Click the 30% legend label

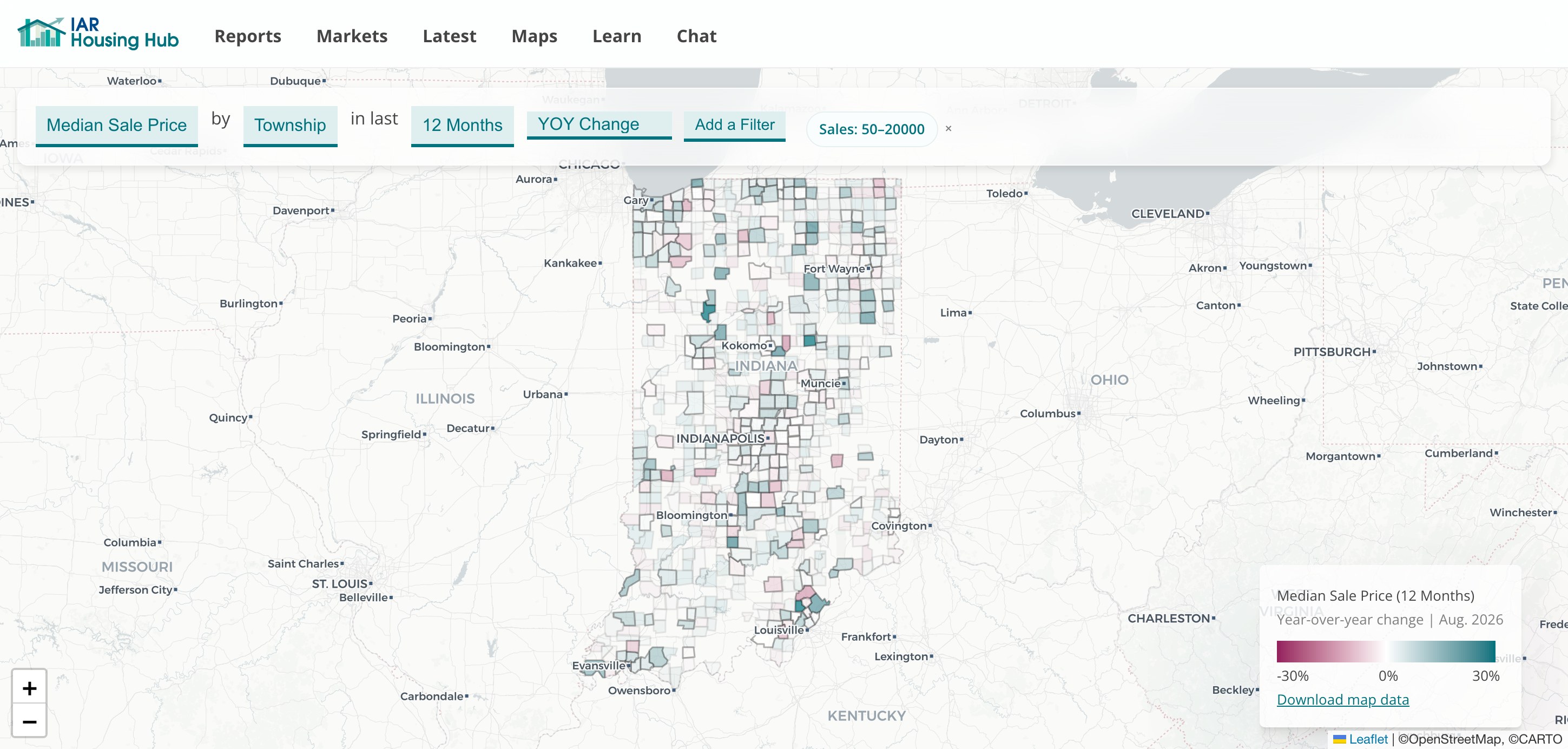pyautogui.click(x=1486, y=676)
